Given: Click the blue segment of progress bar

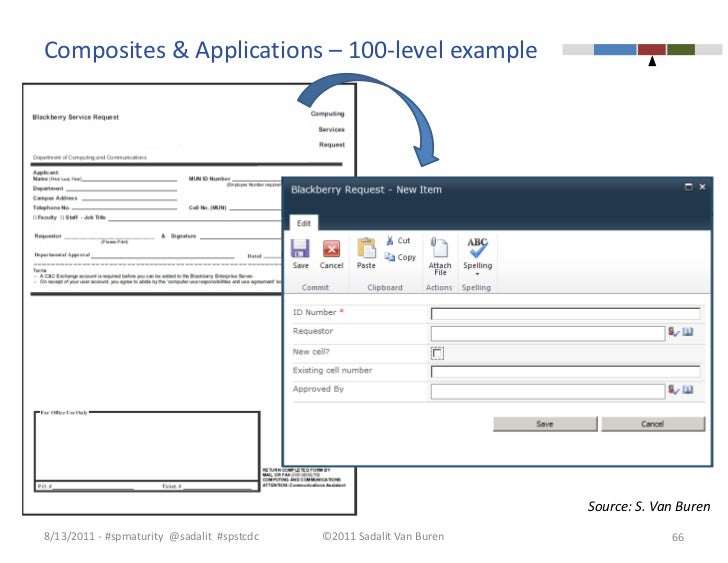Looking at the screenshot, I should coord(615,49).
